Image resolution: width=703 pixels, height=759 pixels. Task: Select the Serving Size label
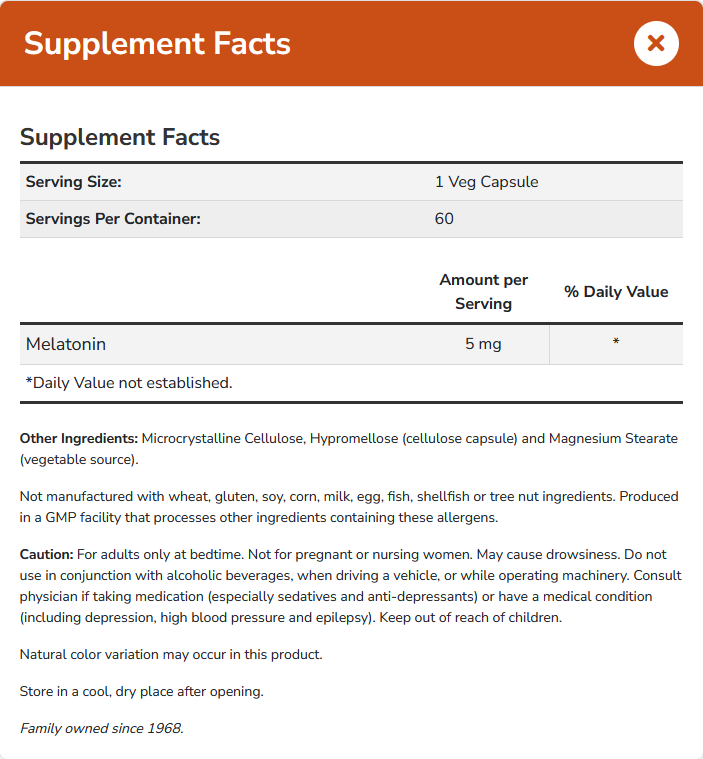74,182
